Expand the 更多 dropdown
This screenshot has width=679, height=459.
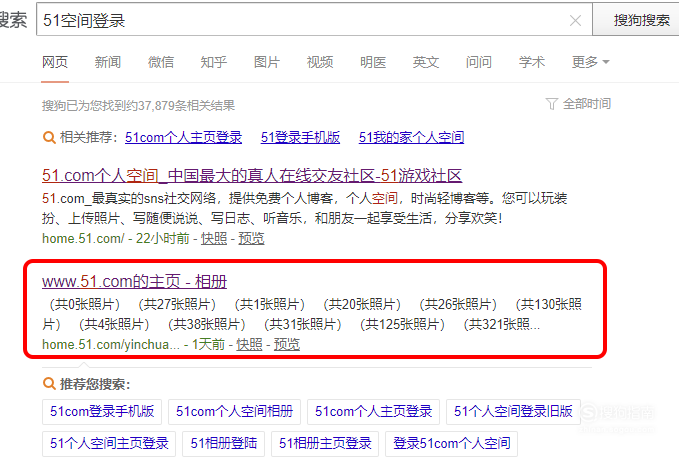coord(591,62)
